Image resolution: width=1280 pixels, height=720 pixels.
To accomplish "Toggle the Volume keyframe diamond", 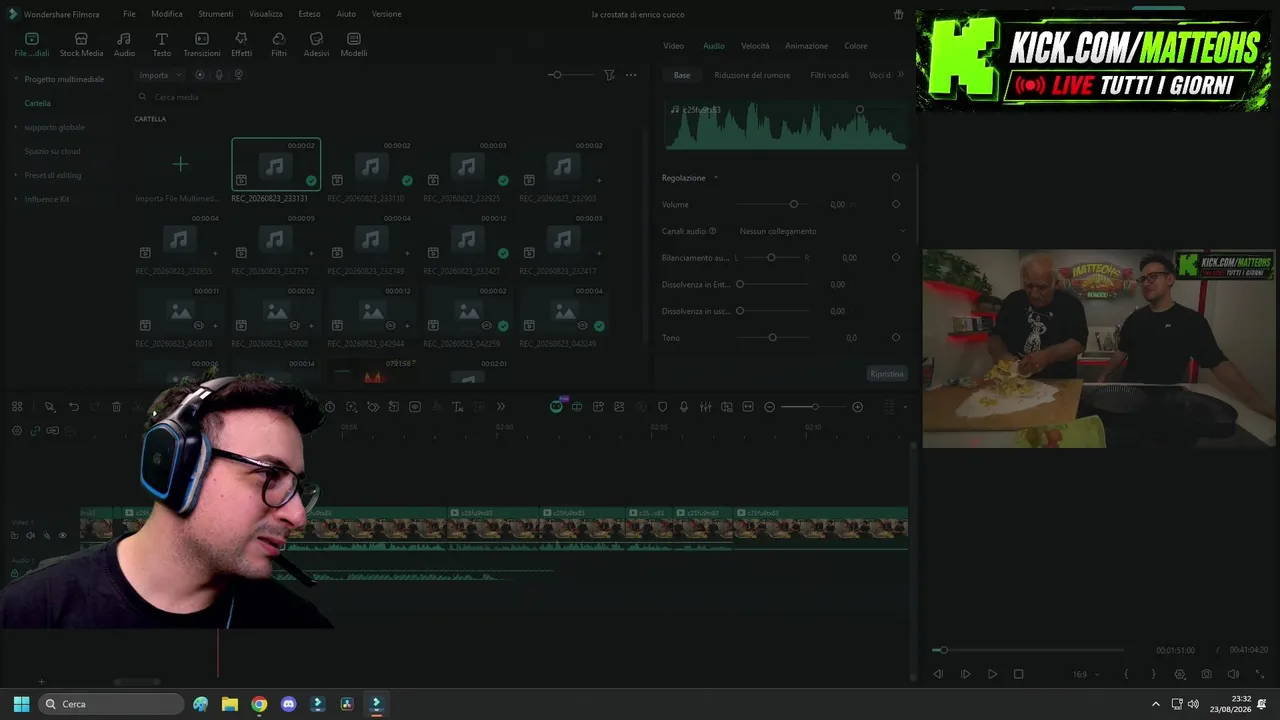I will pyautogui.click(x=895, y=204).
